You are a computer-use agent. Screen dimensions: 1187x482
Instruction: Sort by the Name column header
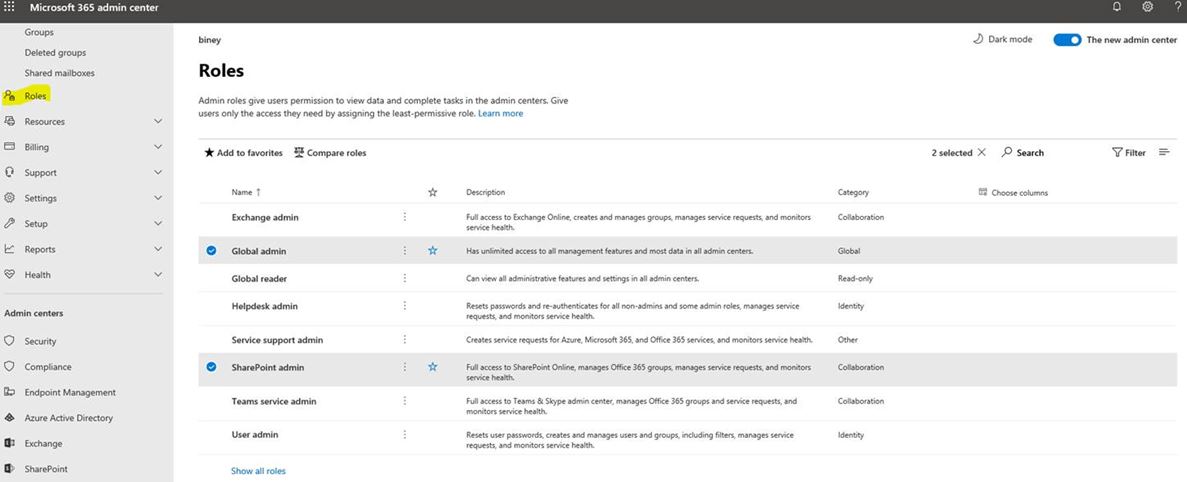point(246,192)
